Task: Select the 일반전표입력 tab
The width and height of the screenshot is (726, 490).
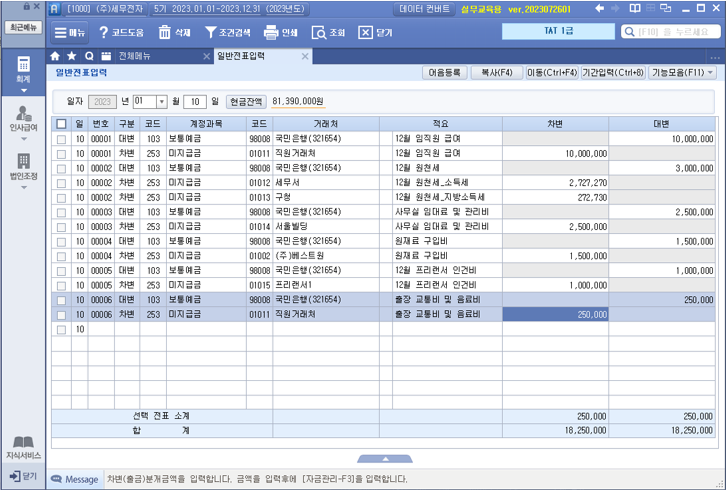Action: (241, 56)
